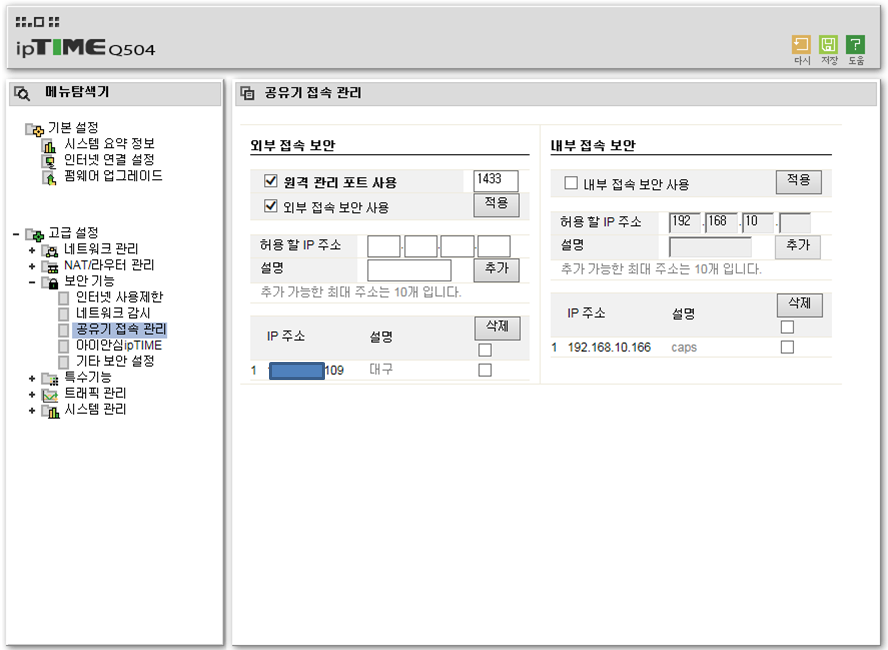The height and width of the screenshot is (650, 888).
Task: Expand the 네트워크 관리 tree node
Action: coord(32,250)
